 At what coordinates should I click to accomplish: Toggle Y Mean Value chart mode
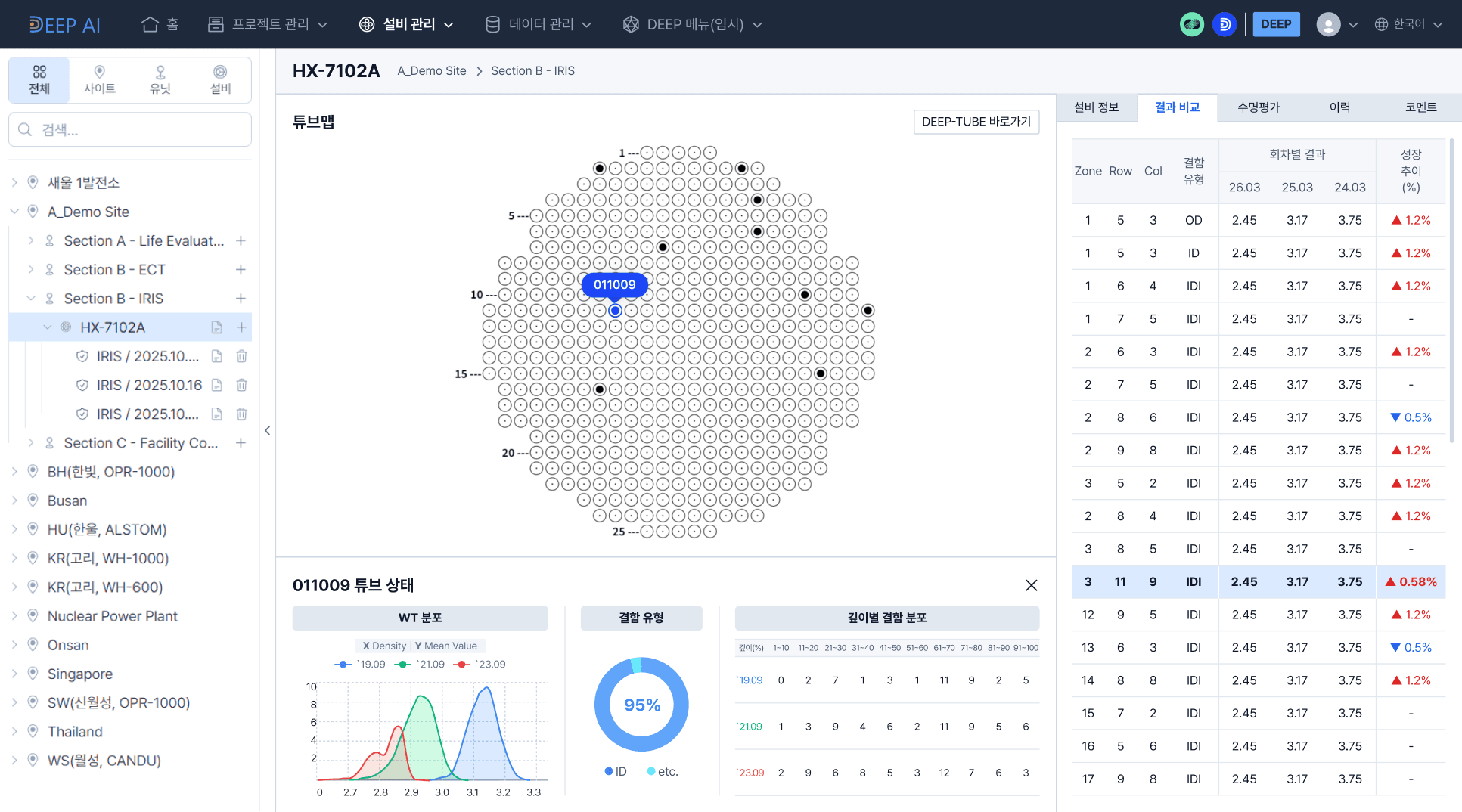[446, 646]
